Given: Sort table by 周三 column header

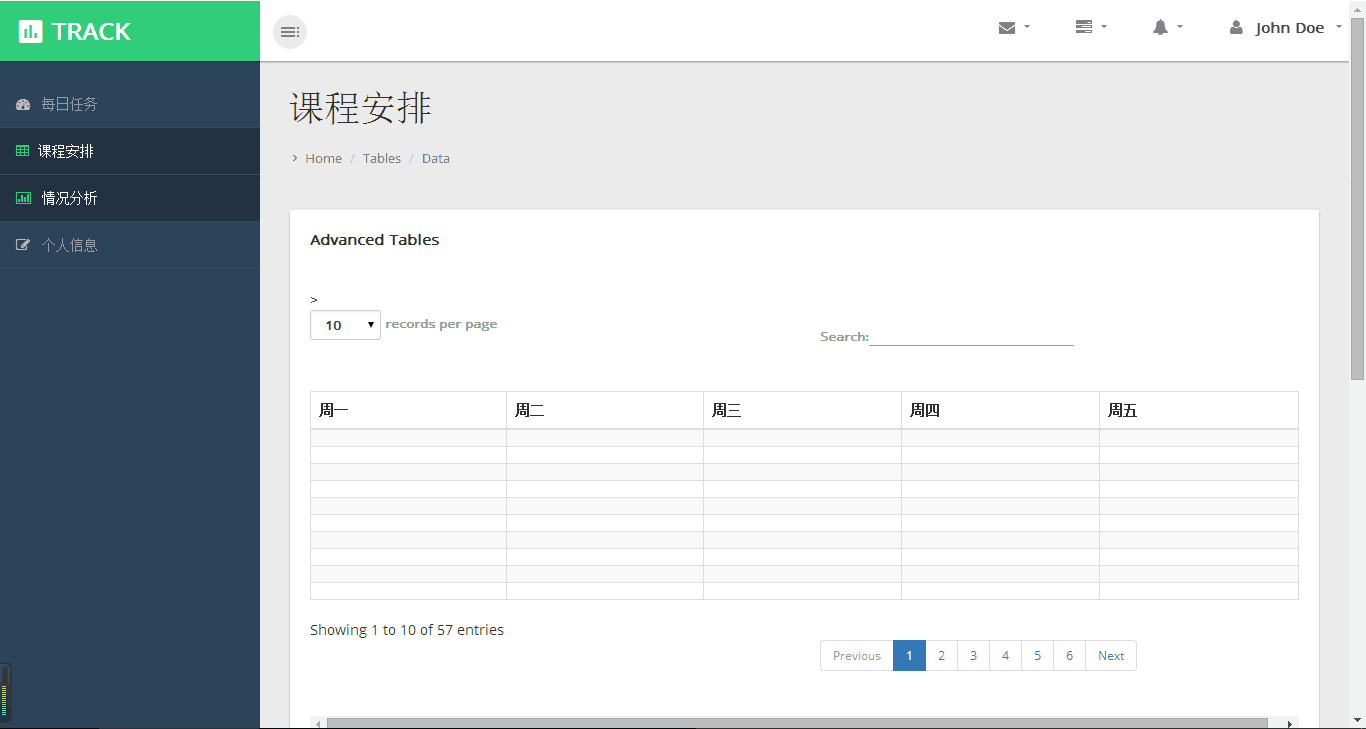Looking at the screenshot, I should (x=802, y=410).
